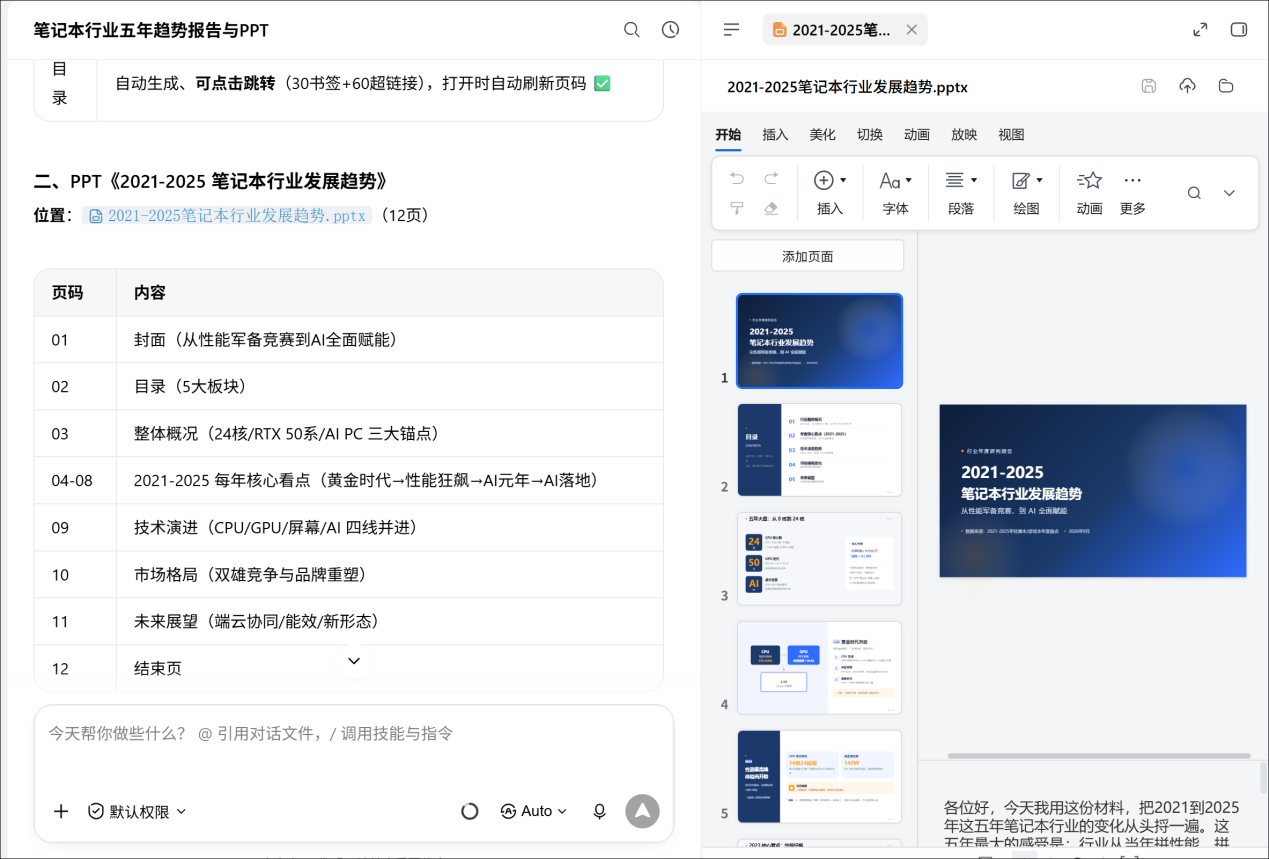Switch to the 放映 tab

tap(964, 135)
